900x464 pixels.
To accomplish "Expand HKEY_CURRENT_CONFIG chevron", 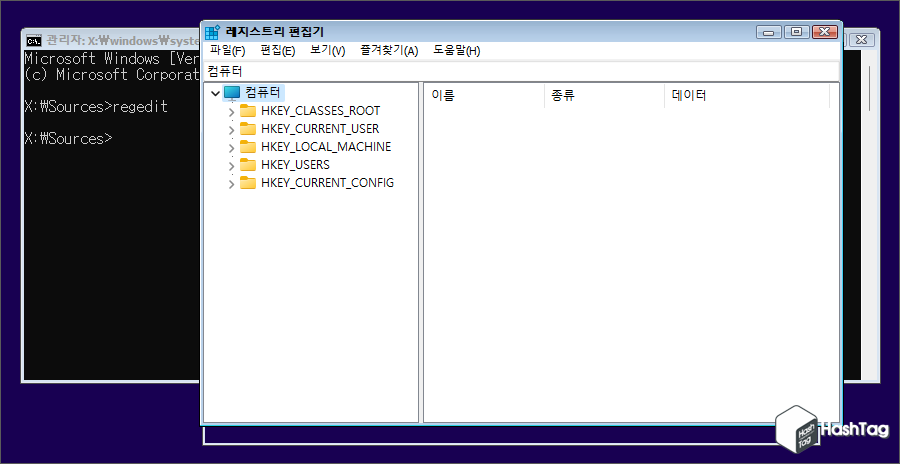I will (x=231, y=184).
